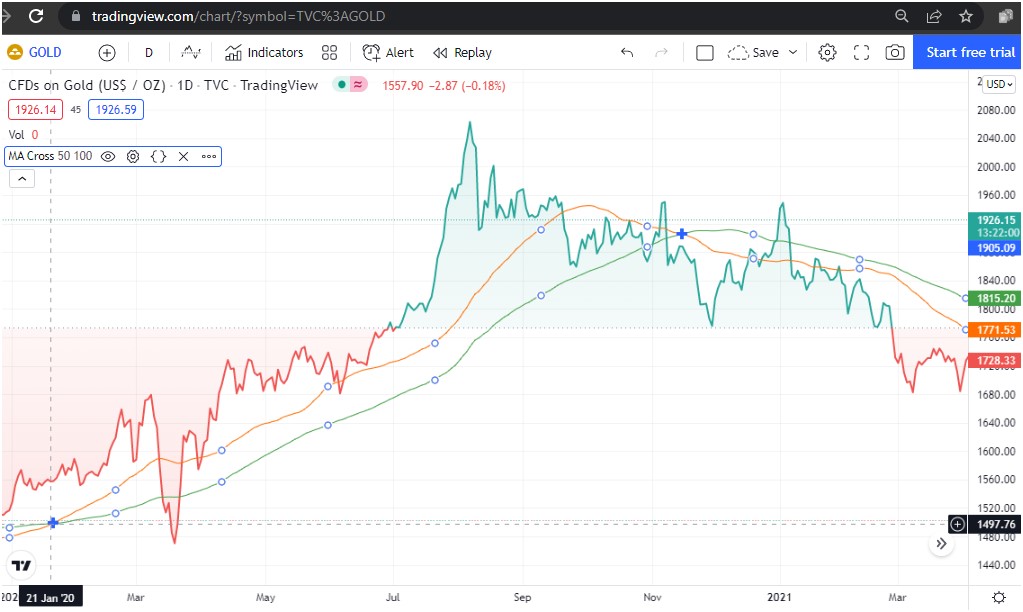
Task: Enter fullscreen mode
Action: [x=861, y=52]
